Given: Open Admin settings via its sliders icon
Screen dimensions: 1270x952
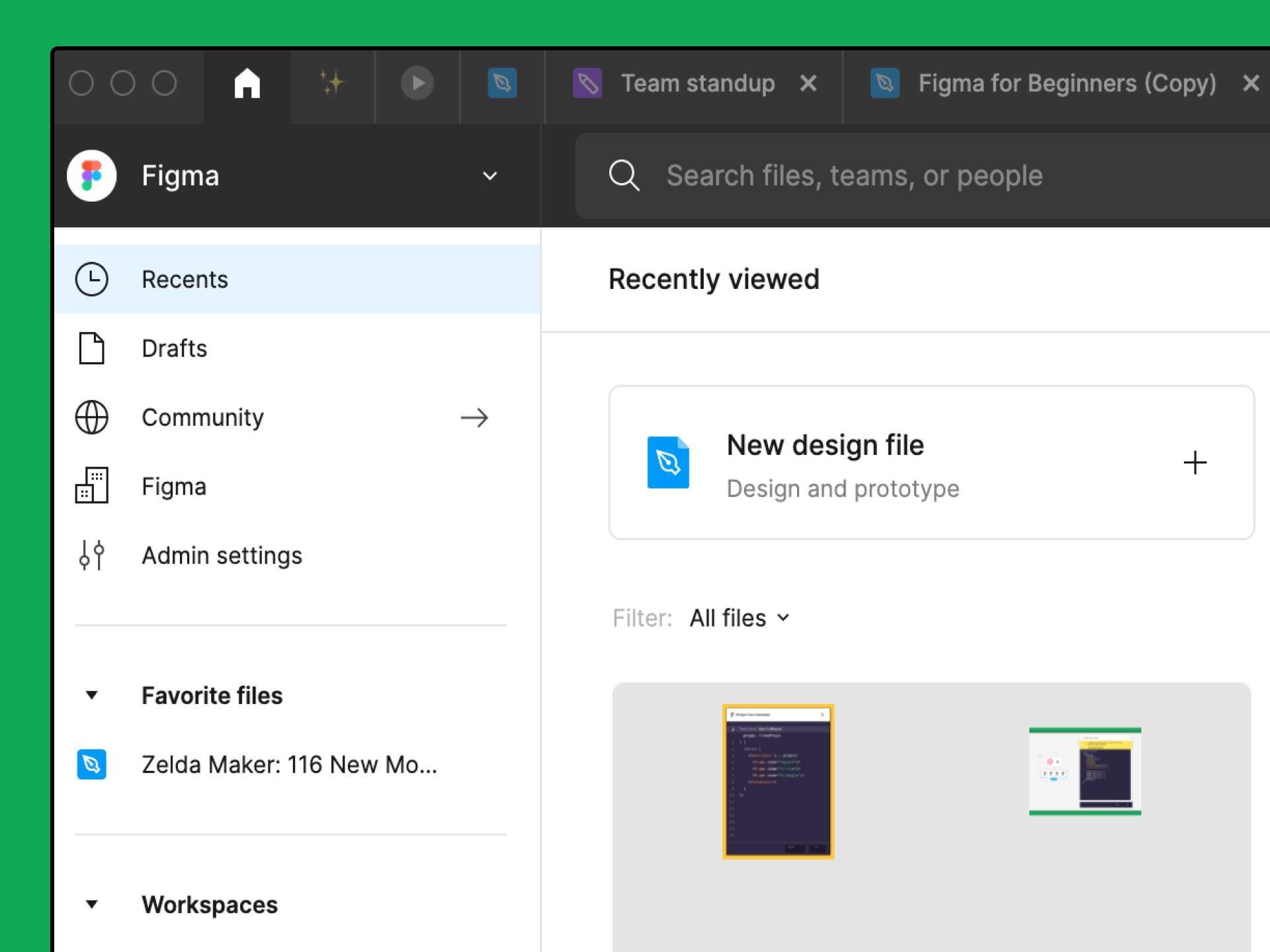Looking at the screenshot, I should (92, 555).
